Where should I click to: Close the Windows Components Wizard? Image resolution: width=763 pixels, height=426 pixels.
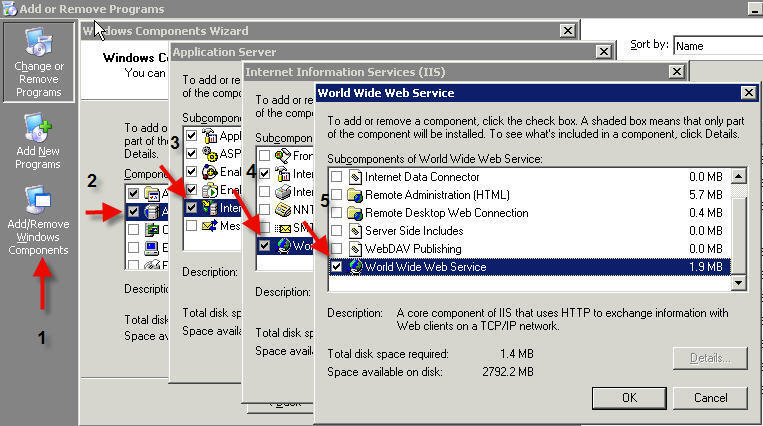click(567, 31)
